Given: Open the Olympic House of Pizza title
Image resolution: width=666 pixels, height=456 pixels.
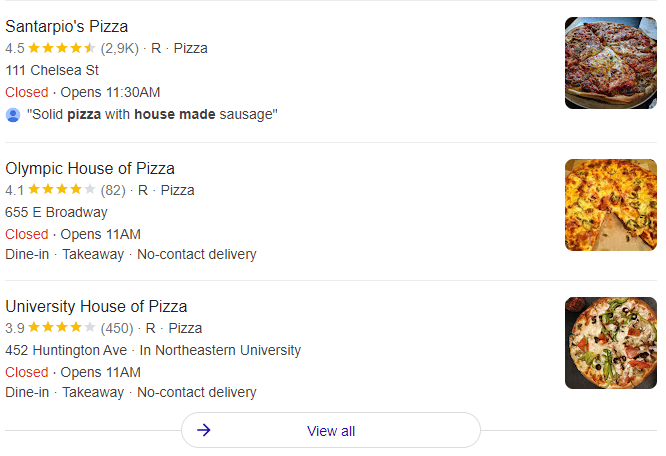Looking at the screenshot, I should 90,169.
